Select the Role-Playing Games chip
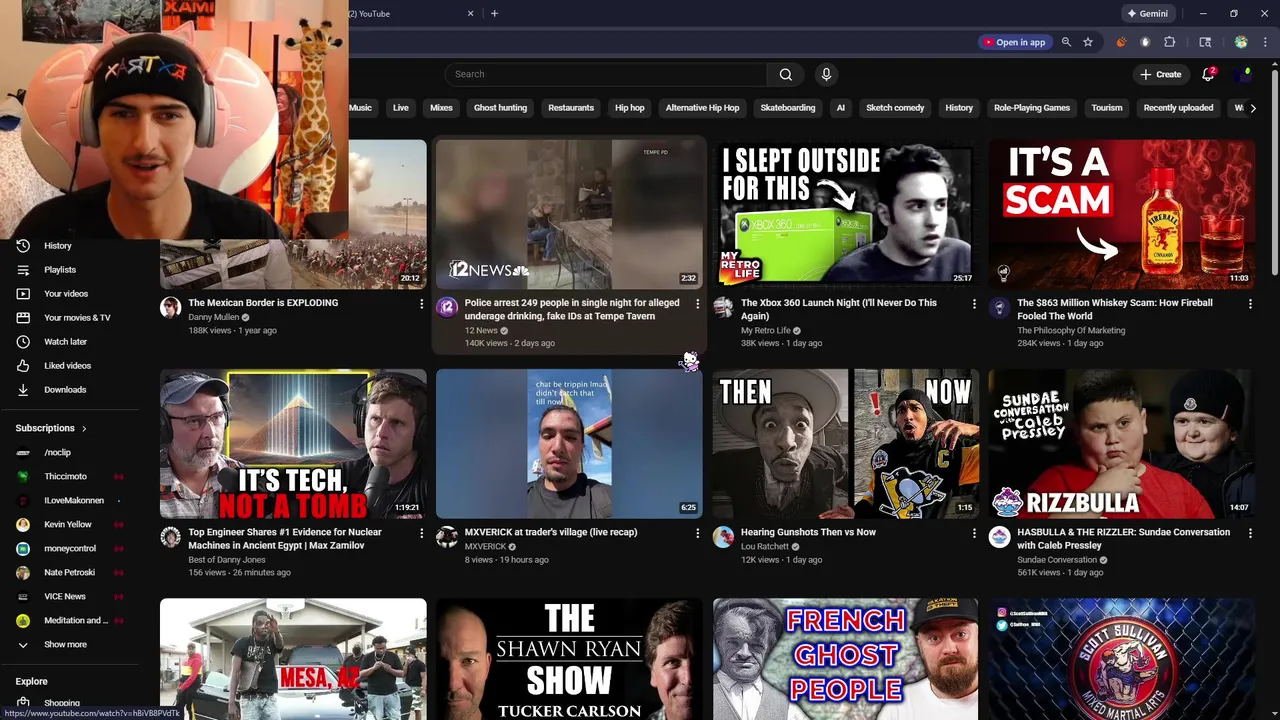The image size is (1280, 720). point(1032,108)
